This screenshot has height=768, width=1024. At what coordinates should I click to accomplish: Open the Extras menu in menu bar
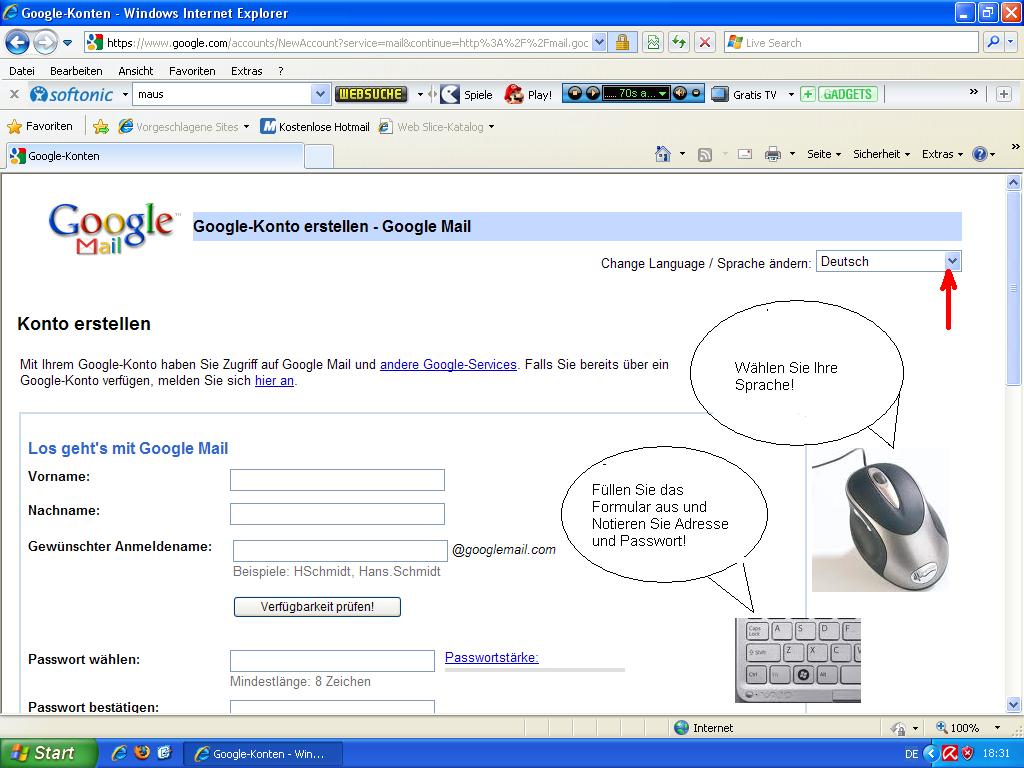[x=246, y=71]
